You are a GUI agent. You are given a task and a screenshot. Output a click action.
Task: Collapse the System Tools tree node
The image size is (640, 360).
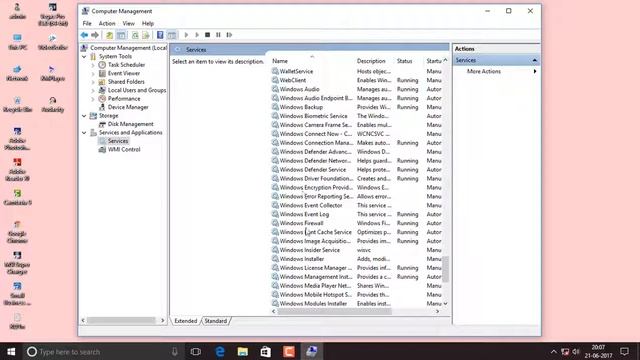[x=84, y=57]
